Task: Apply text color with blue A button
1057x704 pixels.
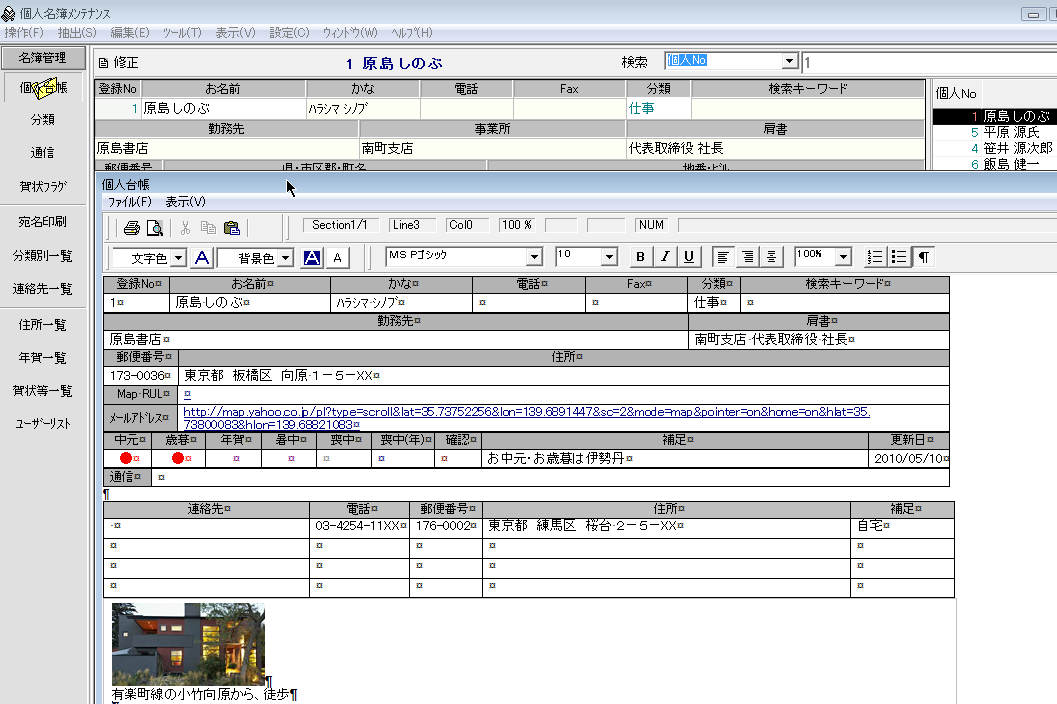Action: click(x=202, y=258)
